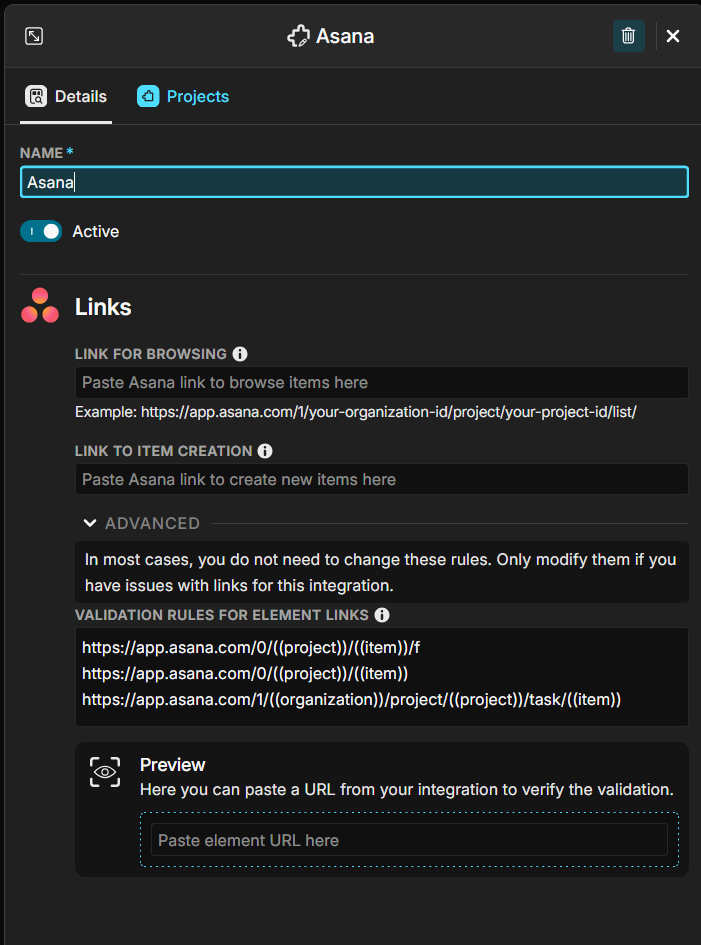Click the Paste element URL field
This screenshot has width=701, height=945.
click(409, 840)
